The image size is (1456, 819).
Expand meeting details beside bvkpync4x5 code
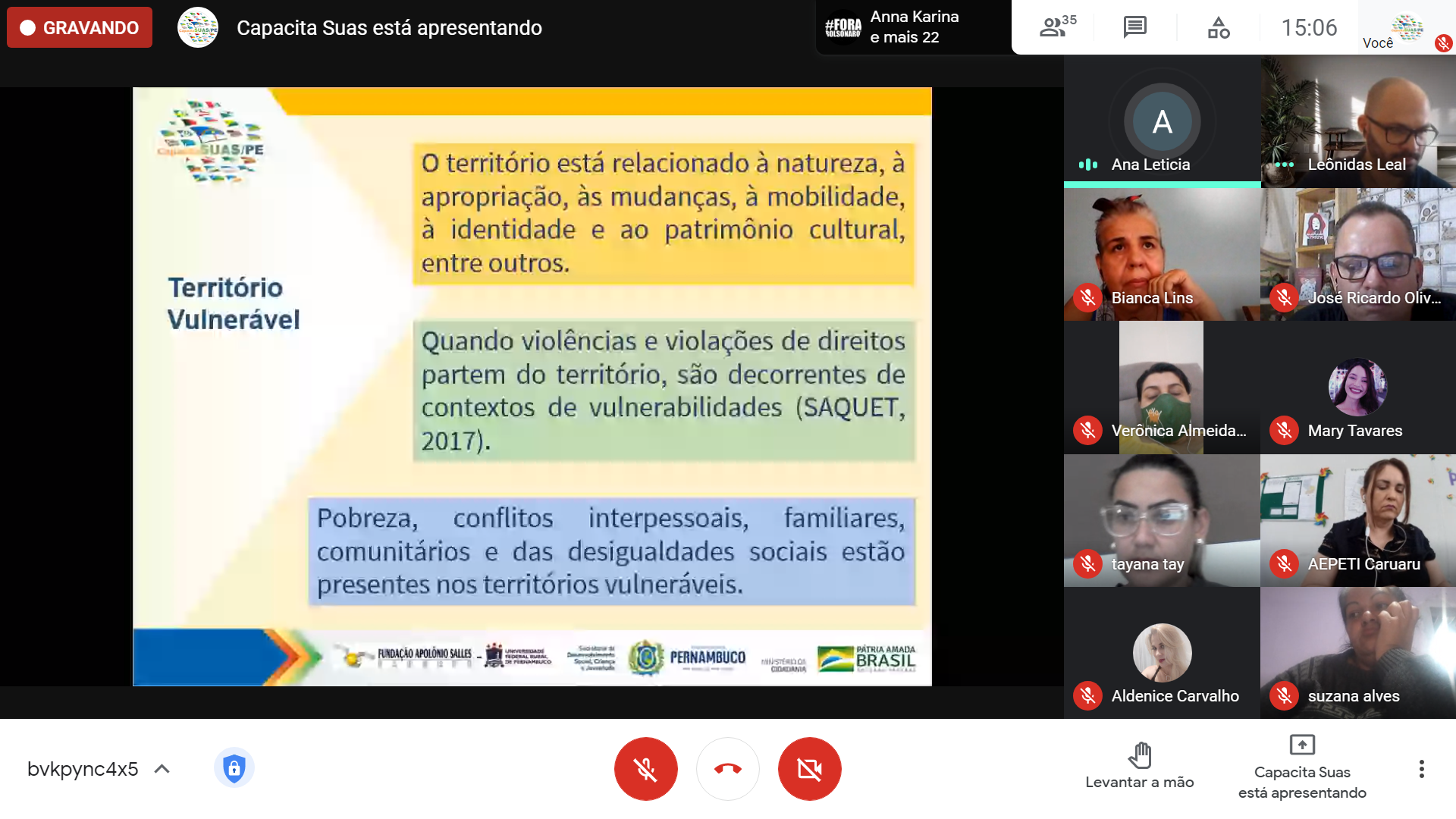(162, 769)
